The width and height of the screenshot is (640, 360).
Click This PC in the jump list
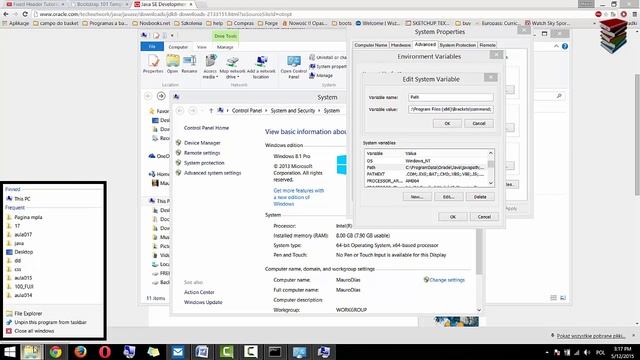pyautogui.click(x=22, y=199)
